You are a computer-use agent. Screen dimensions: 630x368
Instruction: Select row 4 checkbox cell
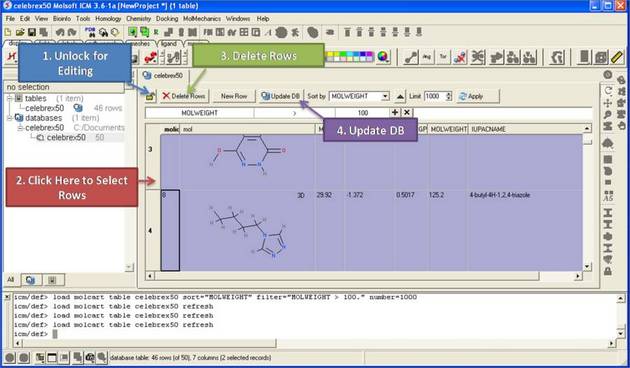pos(170,231)
